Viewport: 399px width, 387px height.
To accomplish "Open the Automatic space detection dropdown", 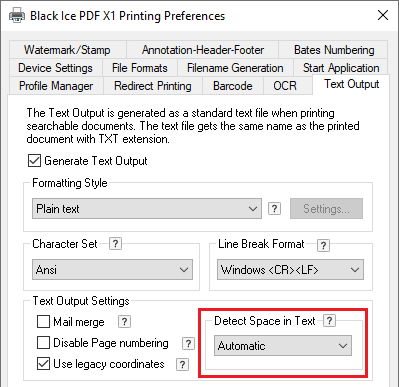I will (283, 346).
